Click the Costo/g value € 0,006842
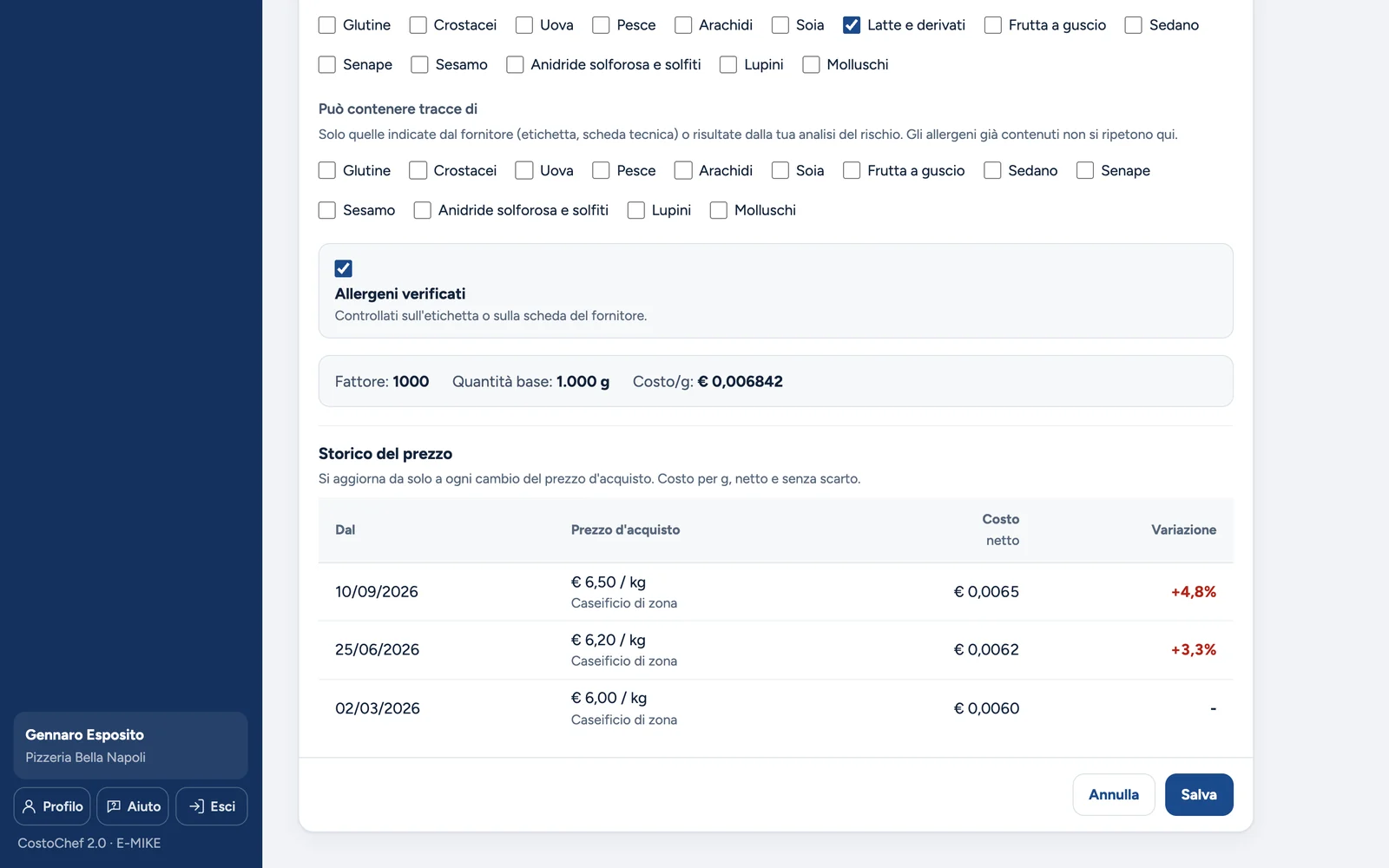The image size is (1389, 868). [x=741, y=381]
